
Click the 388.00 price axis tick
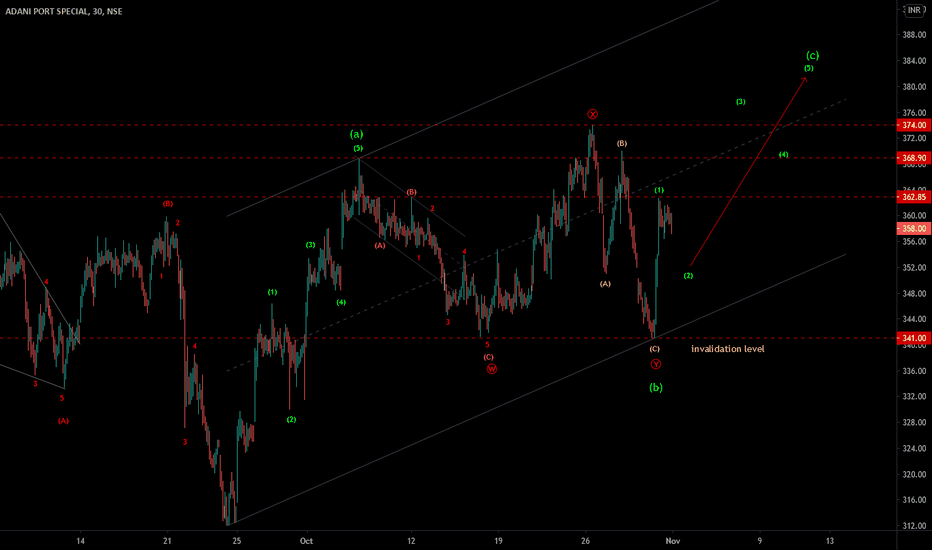[914, 34]
